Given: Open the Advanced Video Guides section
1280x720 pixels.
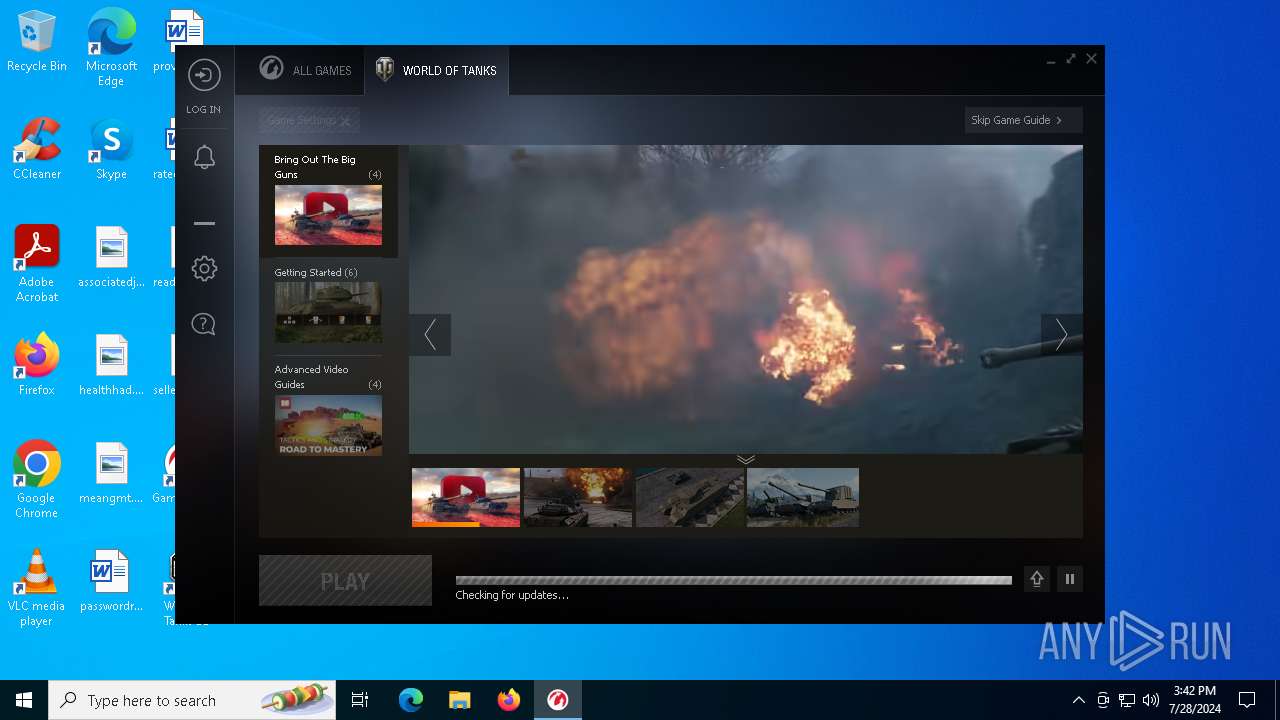Looking at the screenshot, I should (328, 410).
